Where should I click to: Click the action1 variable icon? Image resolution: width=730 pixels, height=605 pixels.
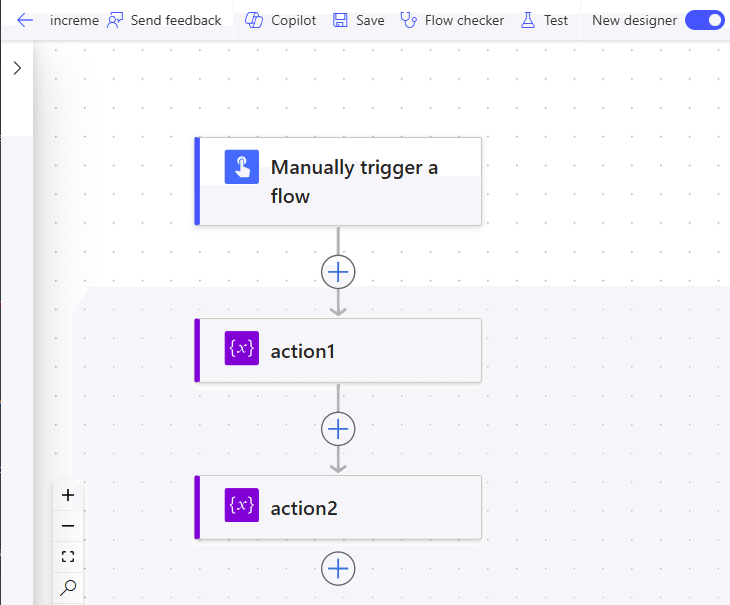coord(242,350)
